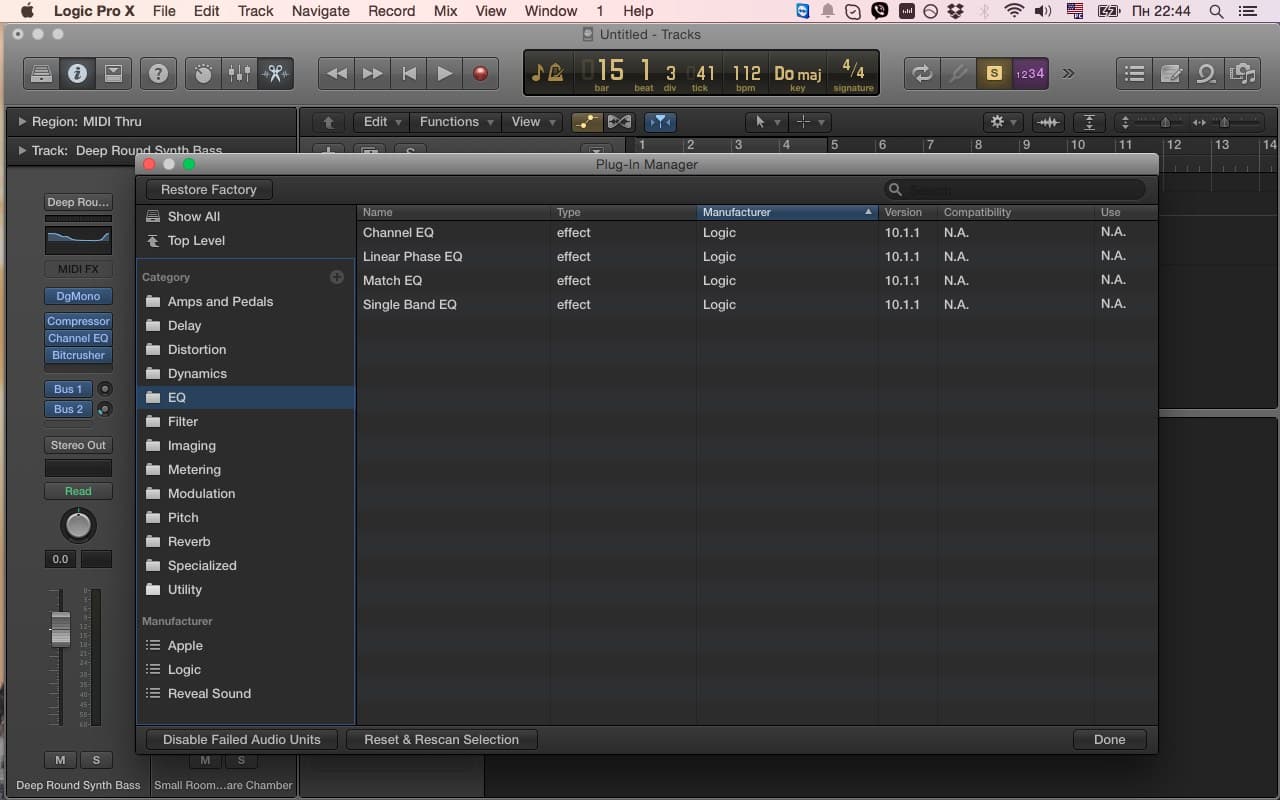
Task: Click the Rewind transport button
Action: point(337,73)
